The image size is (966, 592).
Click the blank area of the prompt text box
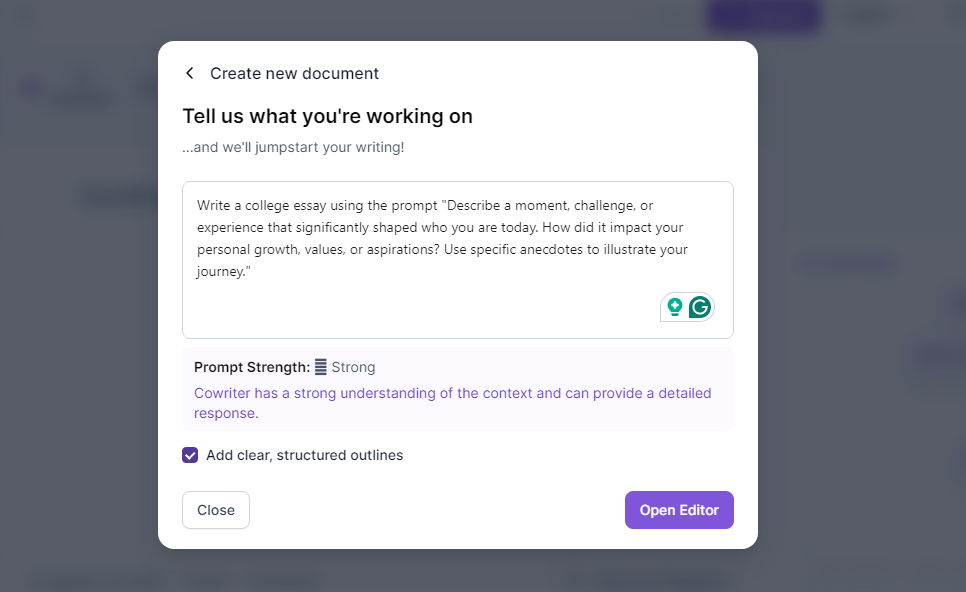[419, 308]
